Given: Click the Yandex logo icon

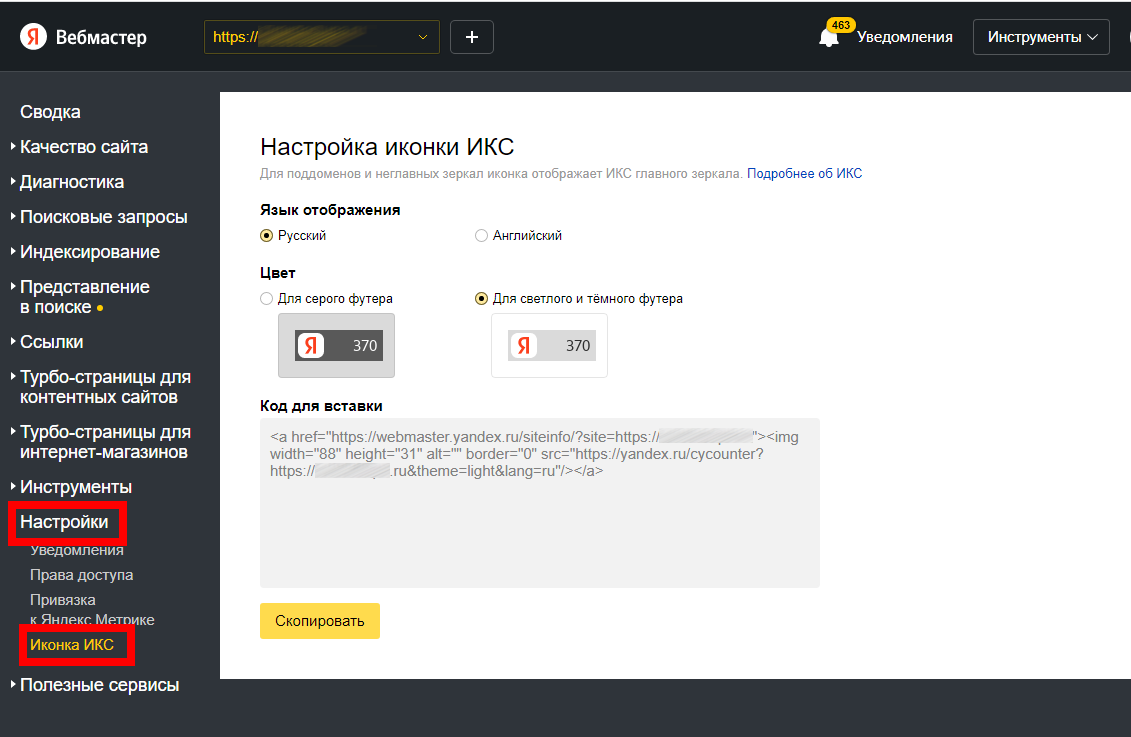Looking at the screenshot, I should [x=33, y=37].
